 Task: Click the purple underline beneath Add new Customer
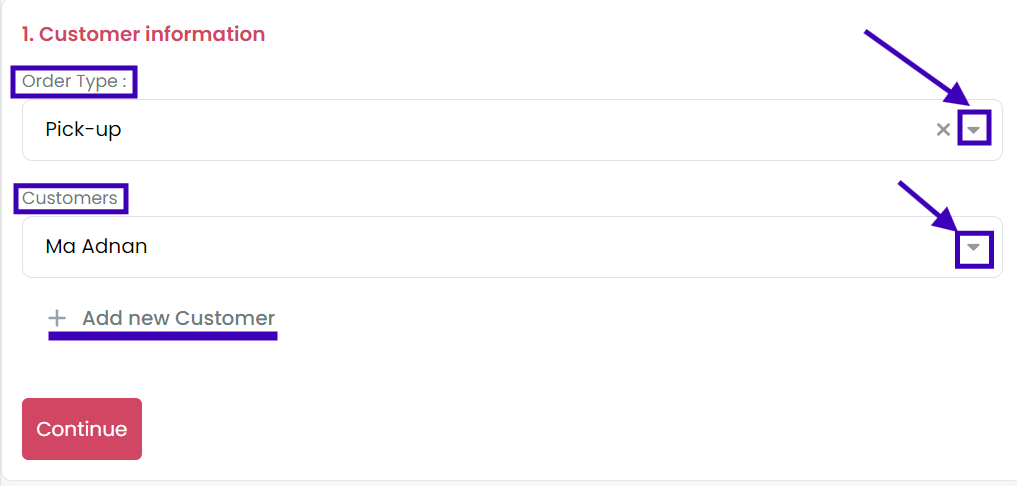click(x=163, y=335)
